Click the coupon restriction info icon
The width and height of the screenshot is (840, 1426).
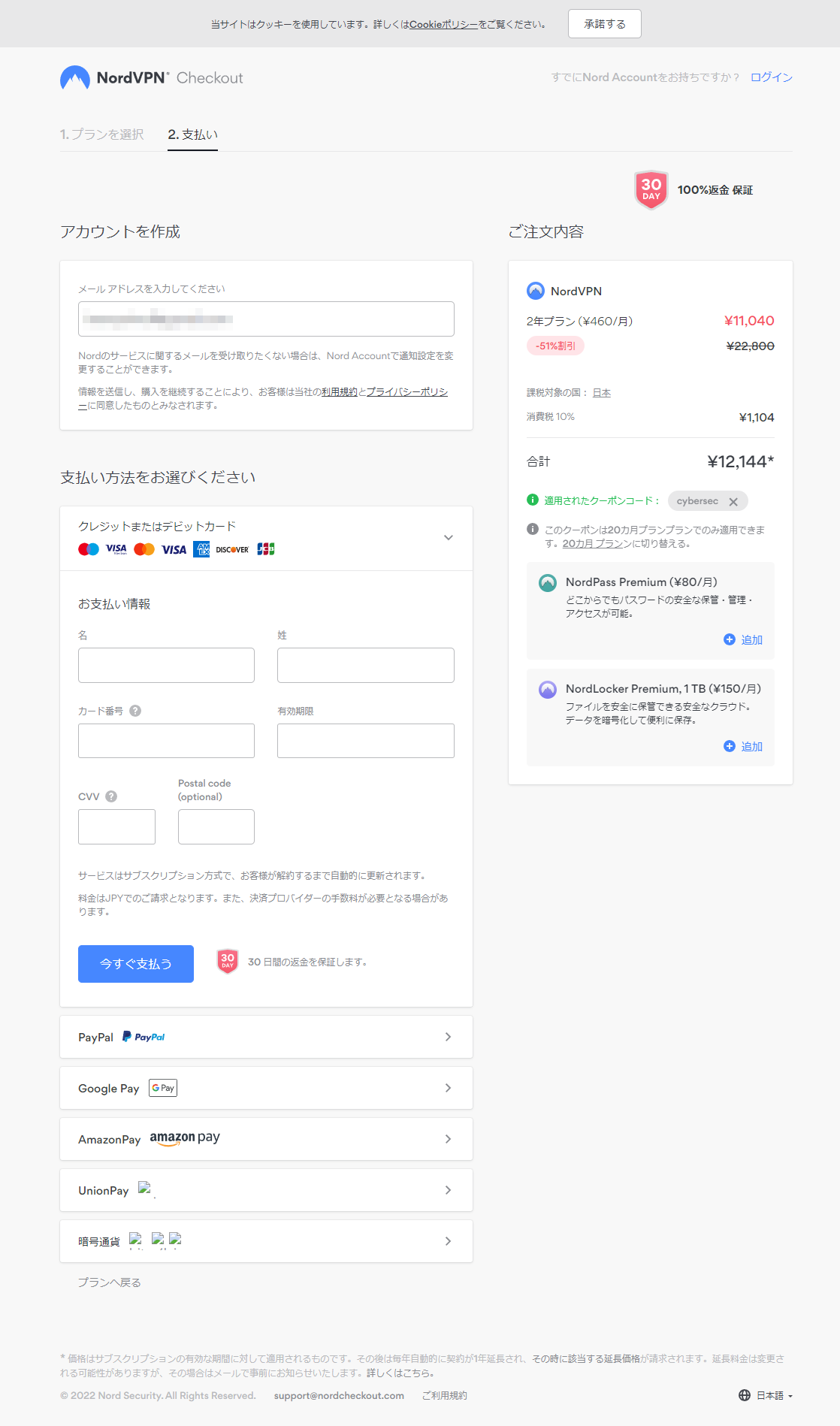point(533,529)
